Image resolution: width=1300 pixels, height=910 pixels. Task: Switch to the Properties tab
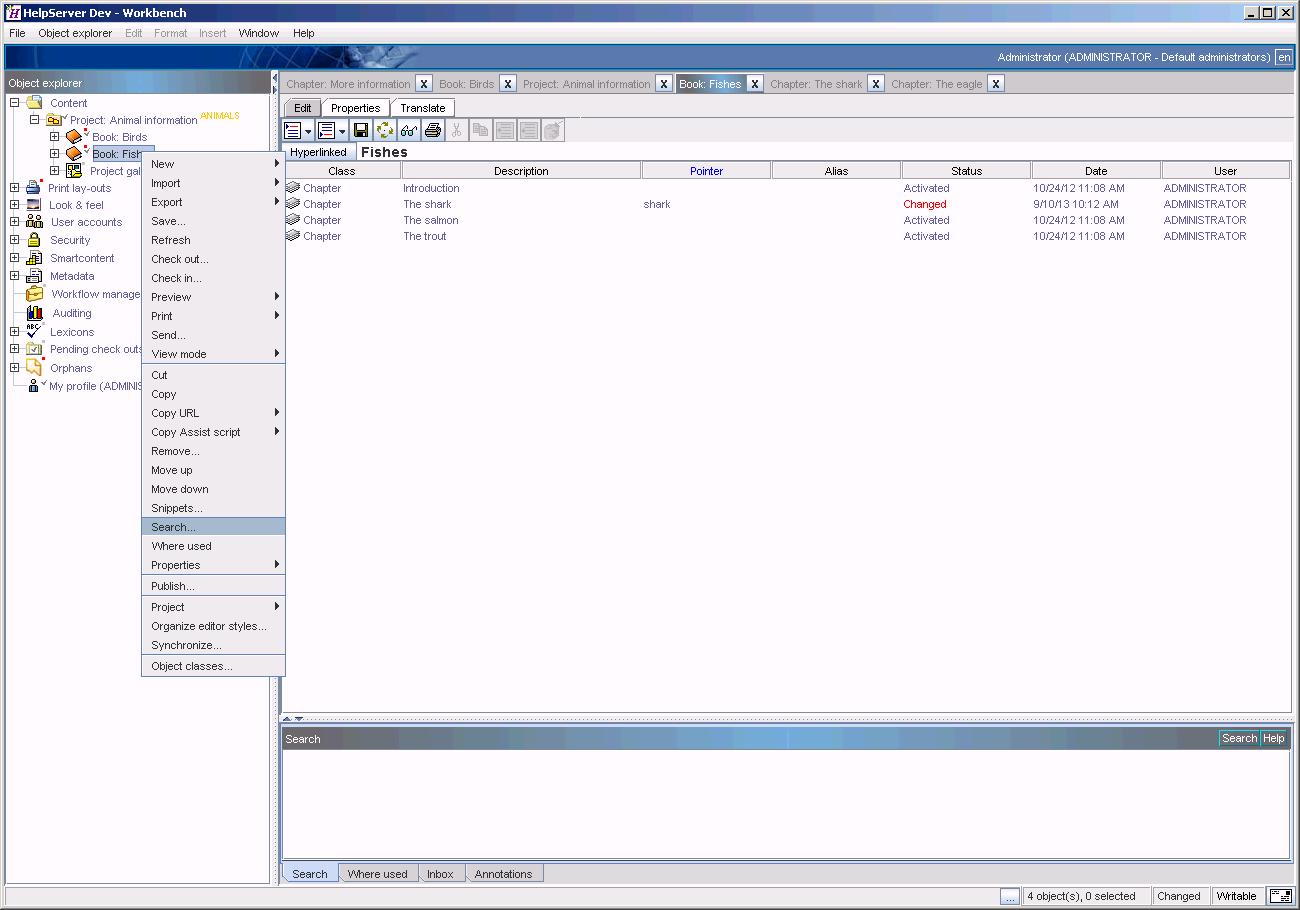(x=355, y=108)
